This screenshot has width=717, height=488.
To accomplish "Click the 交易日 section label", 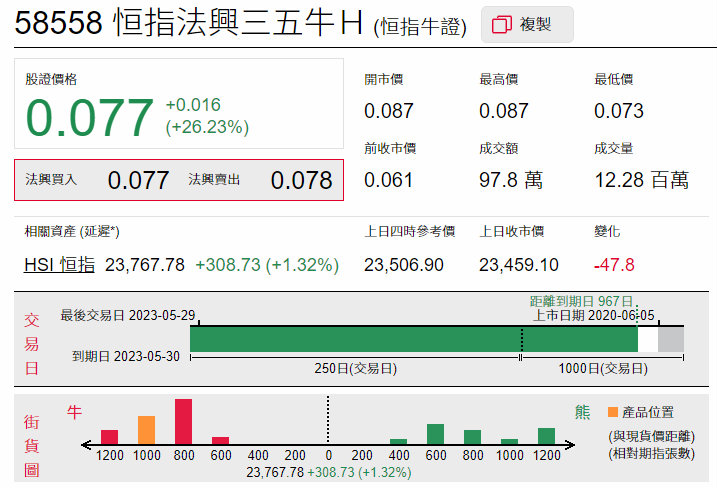I will point(32,344).
